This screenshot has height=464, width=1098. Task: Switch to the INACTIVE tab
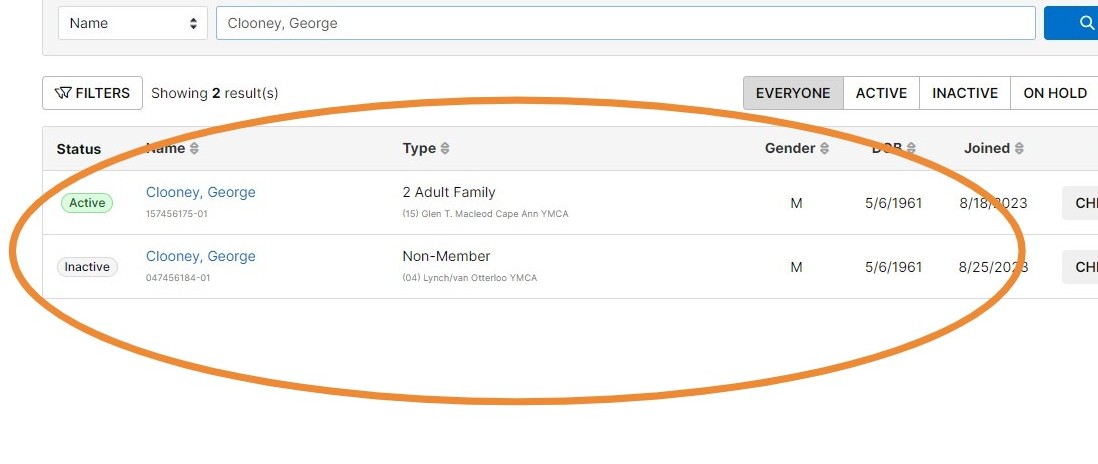[x=965, y=93]
